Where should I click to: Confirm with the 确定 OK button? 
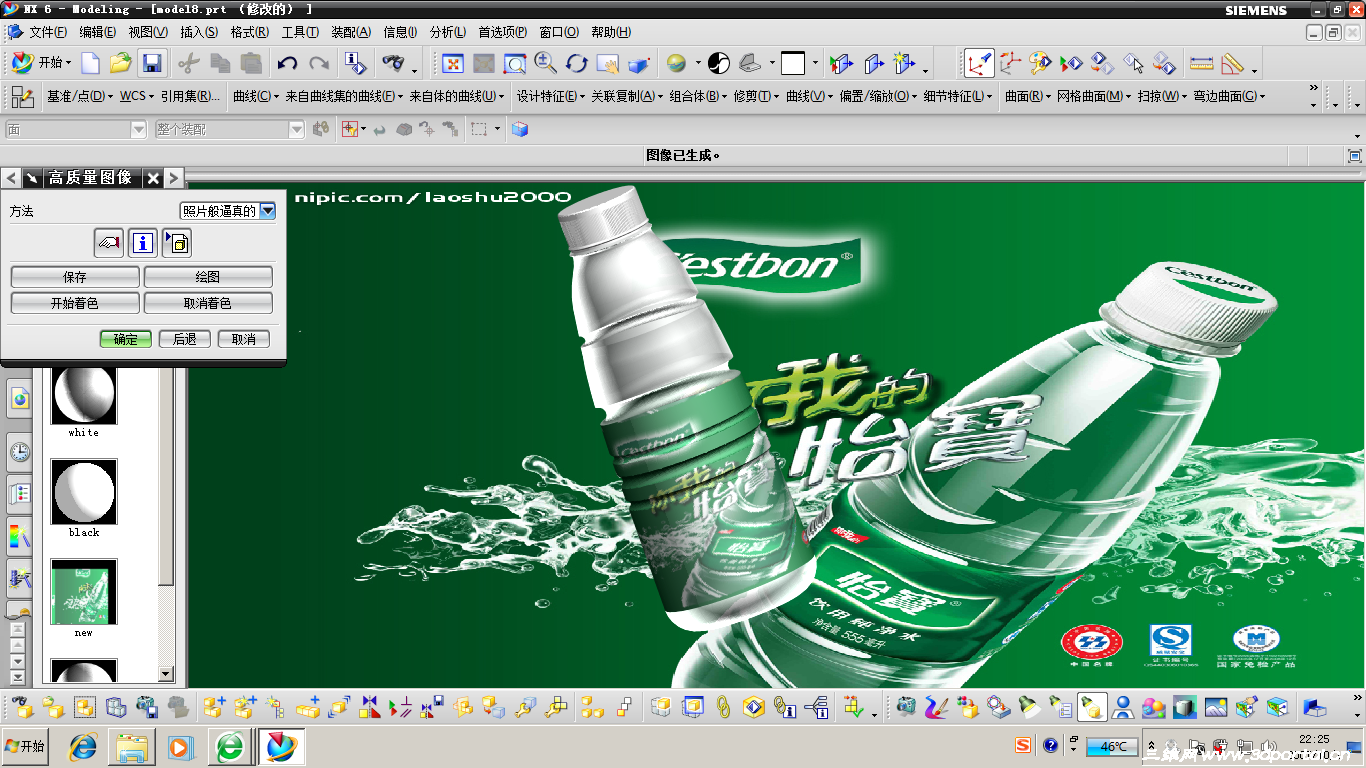pyautogui.click(x=126, y=339)
